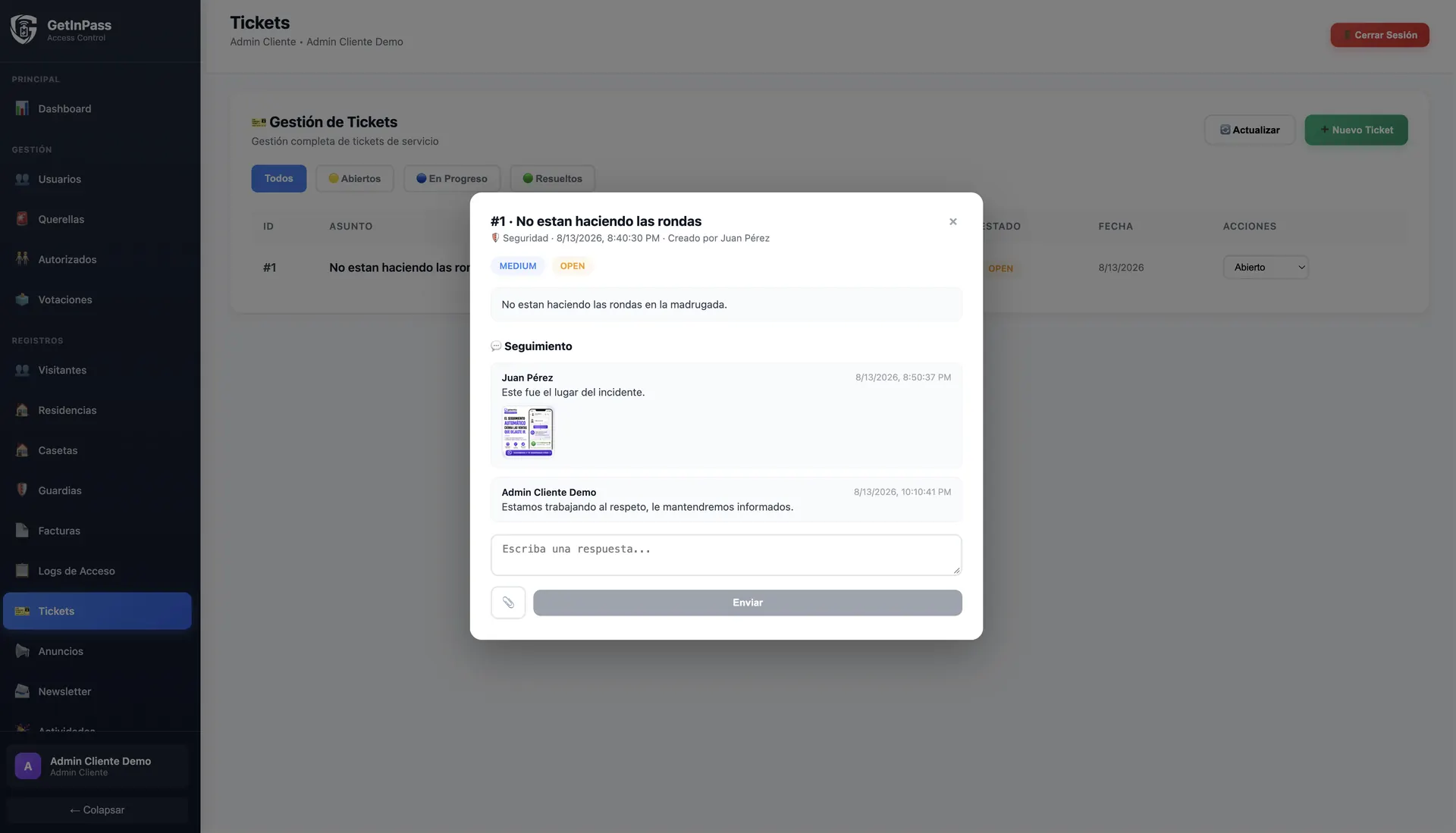Navigate to Votaciones
Image resolution: width=1456 pixels, height=833 pixels.
coord(97,299)
